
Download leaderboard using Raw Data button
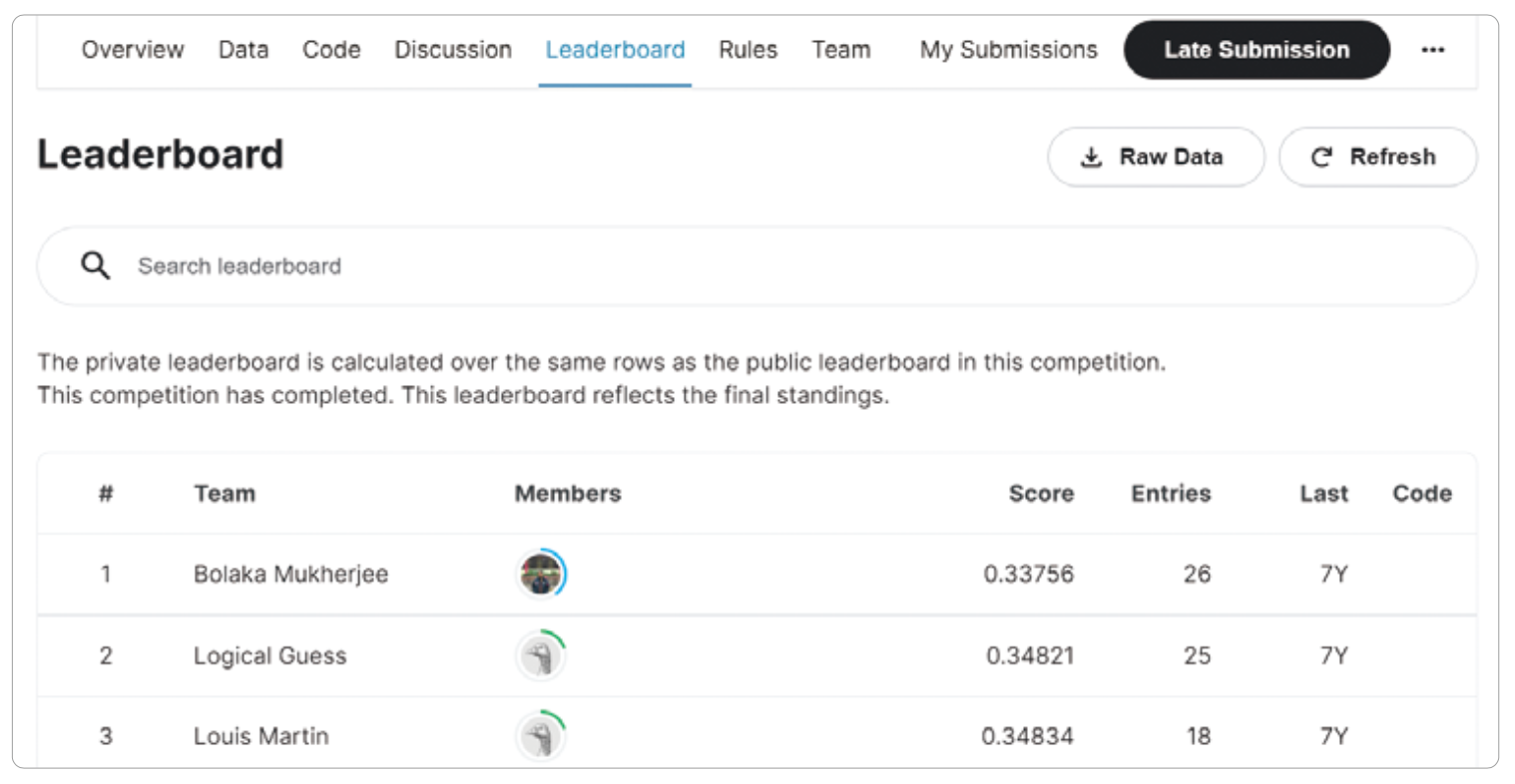(x=1155, y=158)
